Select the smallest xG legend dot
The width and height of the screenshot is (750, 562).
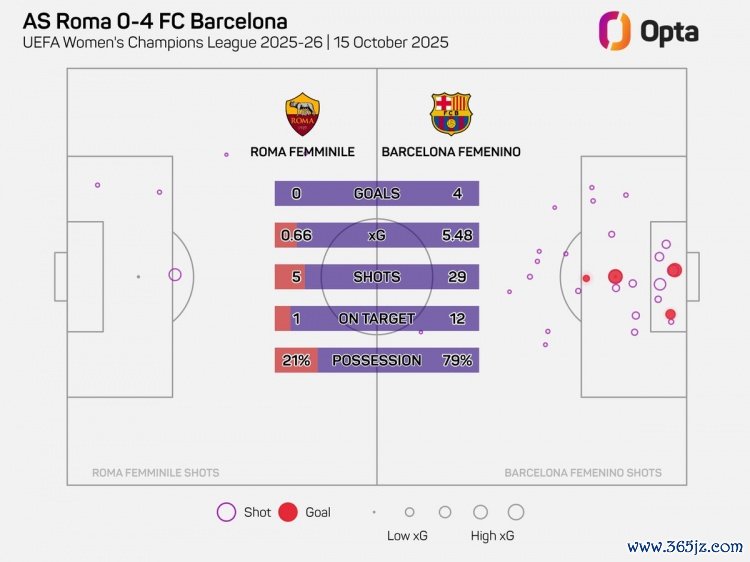[374, 512]
